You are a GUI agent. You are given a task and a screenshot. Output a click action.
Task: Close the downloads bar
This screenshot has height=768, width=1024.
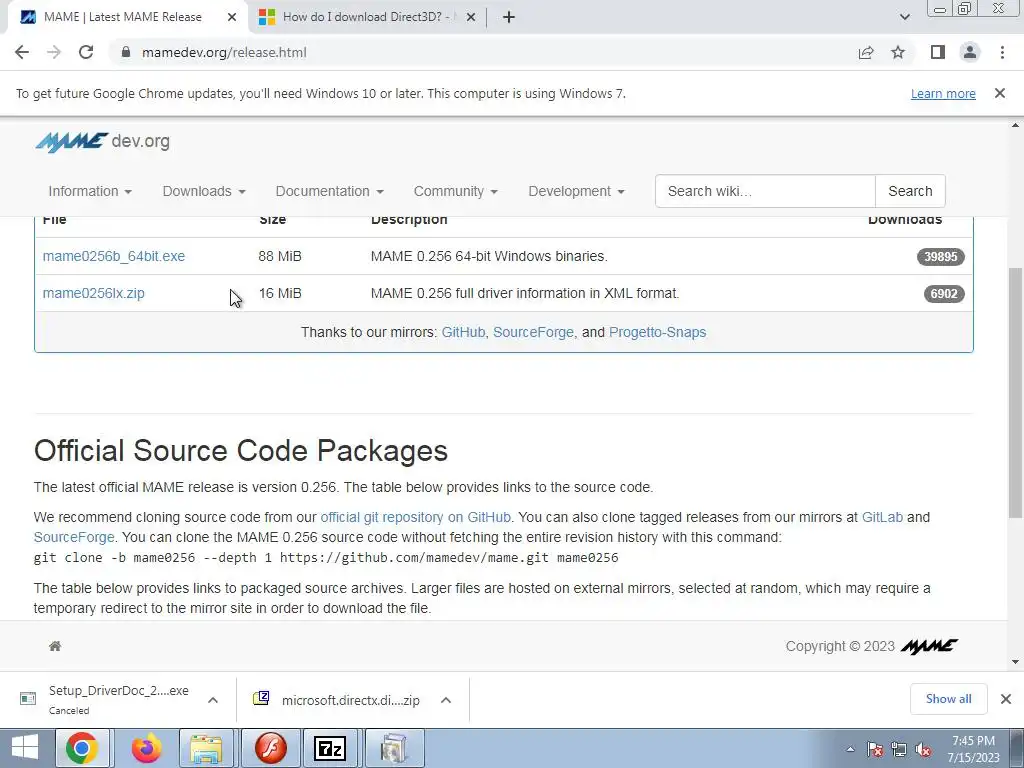pos(1006,699)
